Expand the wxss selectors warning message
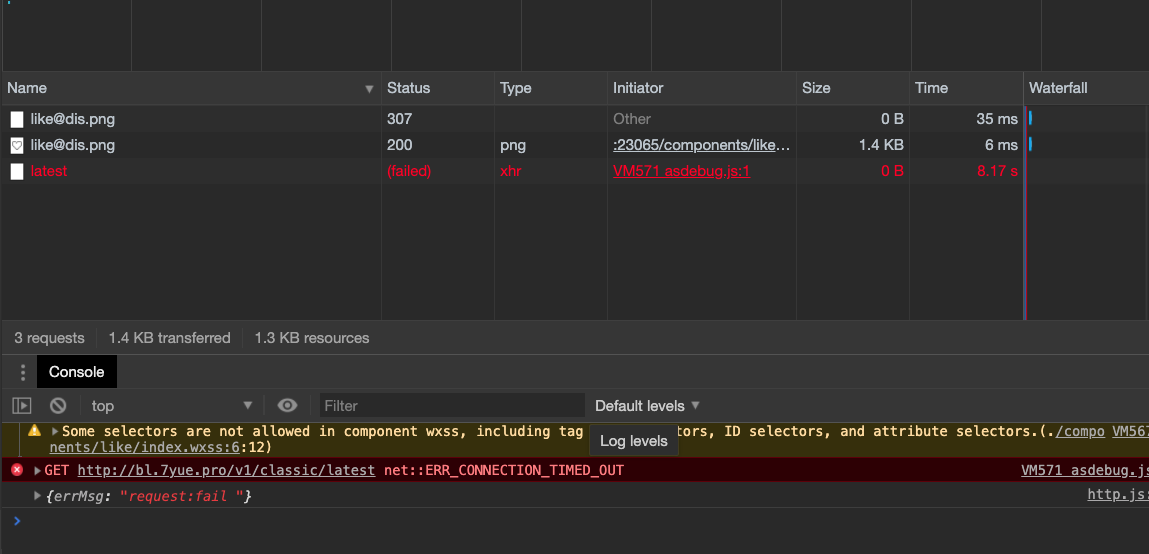This screenshot has width=1149, height=554. coord(54,432)
